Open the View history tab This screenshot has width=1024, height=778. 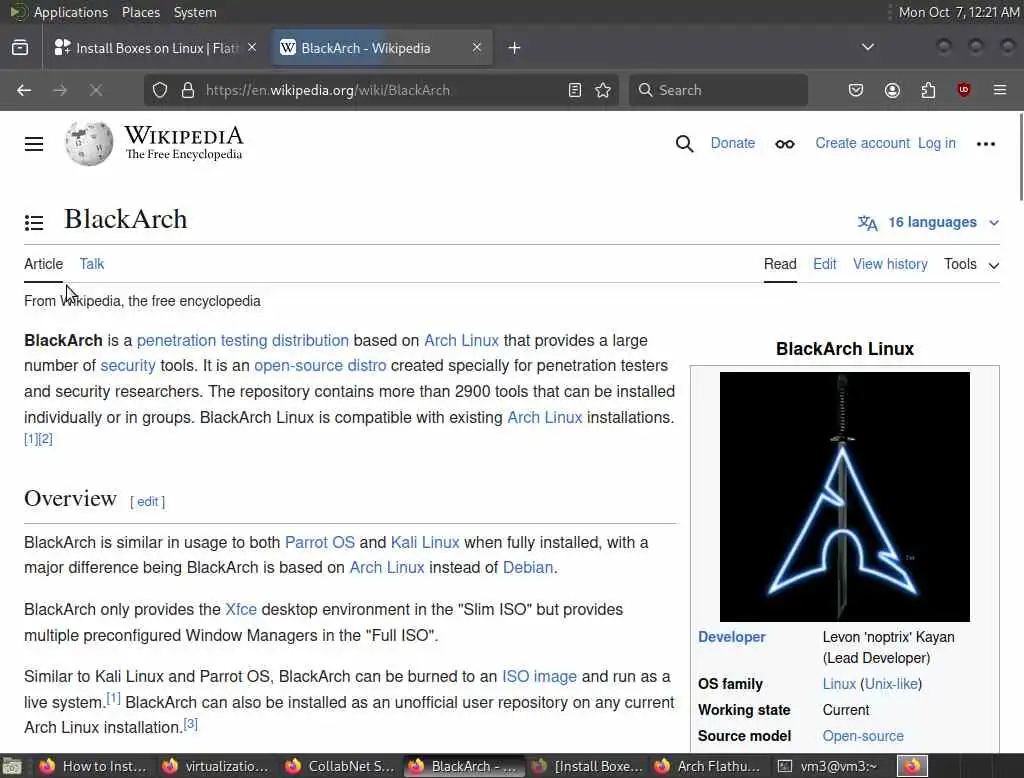(890, 264)
